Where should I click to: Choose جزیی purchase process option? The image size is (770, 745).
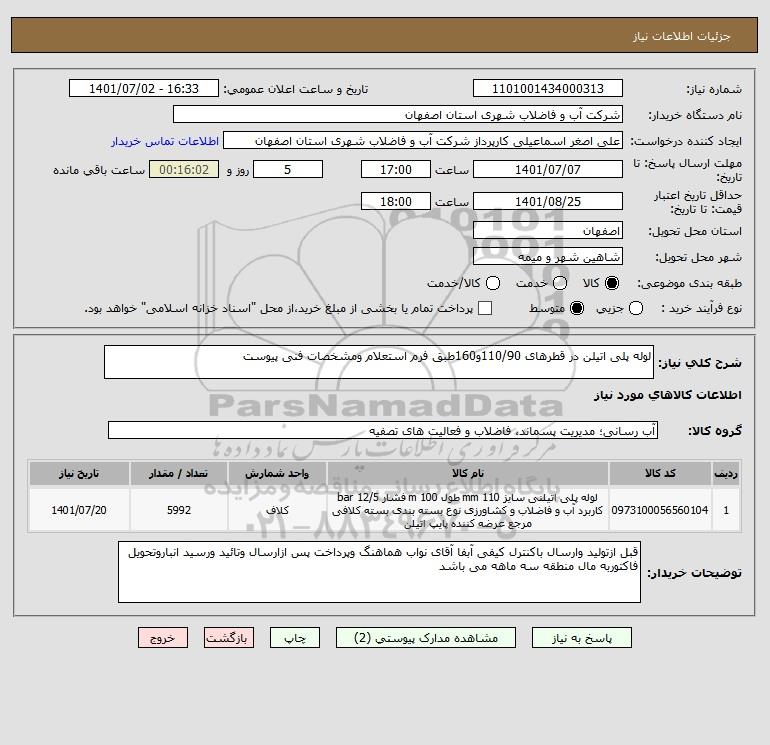pos(636,308)
